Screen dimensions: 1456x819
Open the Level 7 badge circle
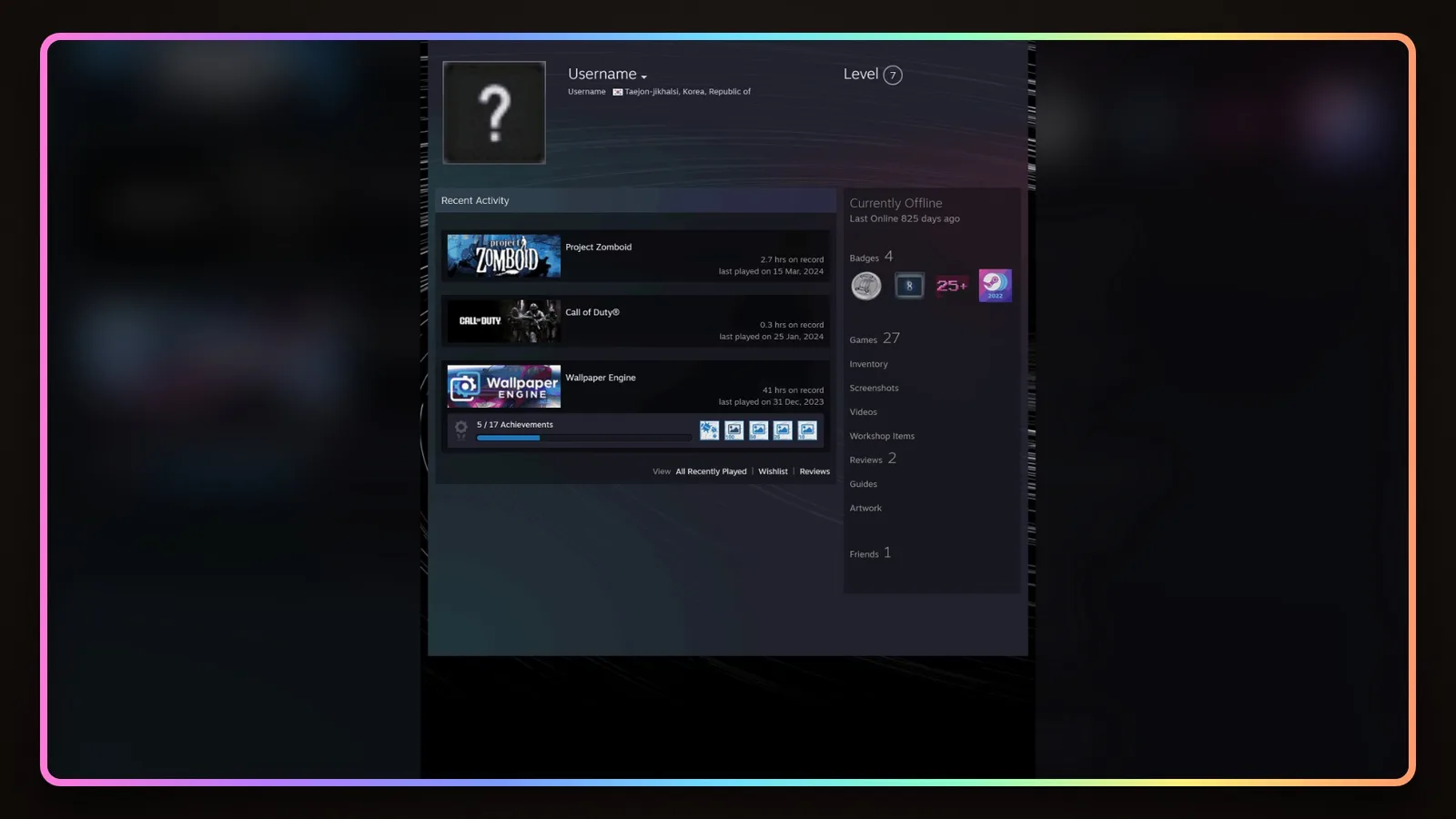(893, 75)
